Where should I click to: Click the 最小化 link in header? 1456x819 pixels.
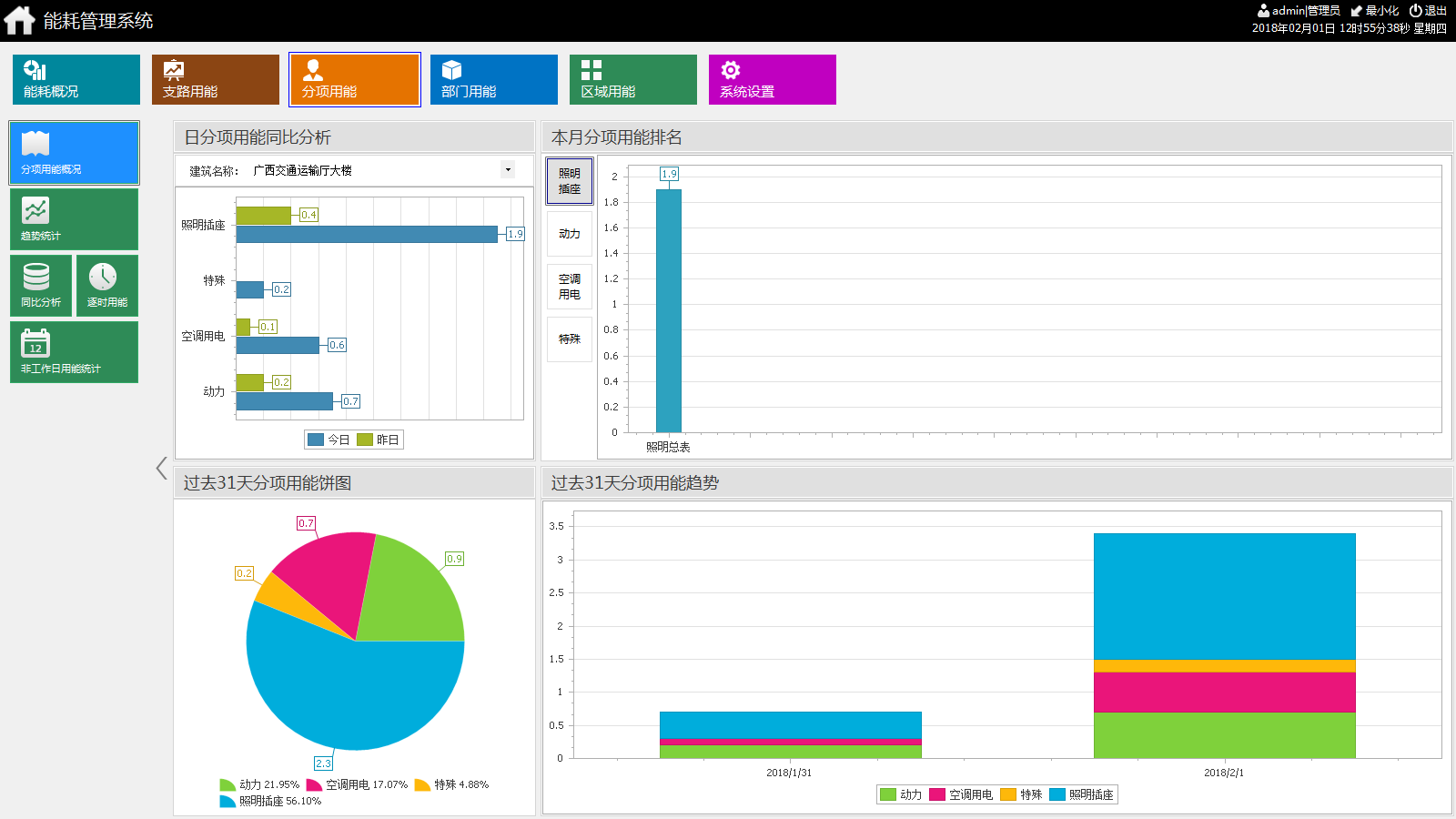(1375, 11)
